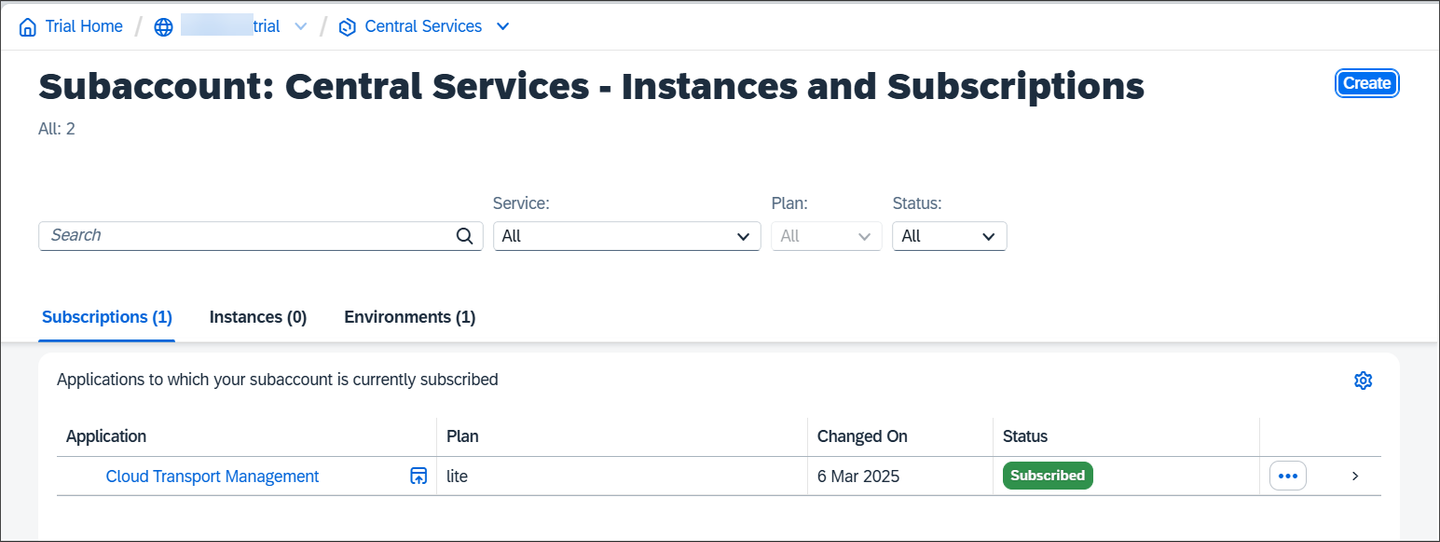Open actions menu for Cloud Transport Management
The width and height of the screenshot is (1440, 542).
pyautogui.click(x=1288, y=476)
